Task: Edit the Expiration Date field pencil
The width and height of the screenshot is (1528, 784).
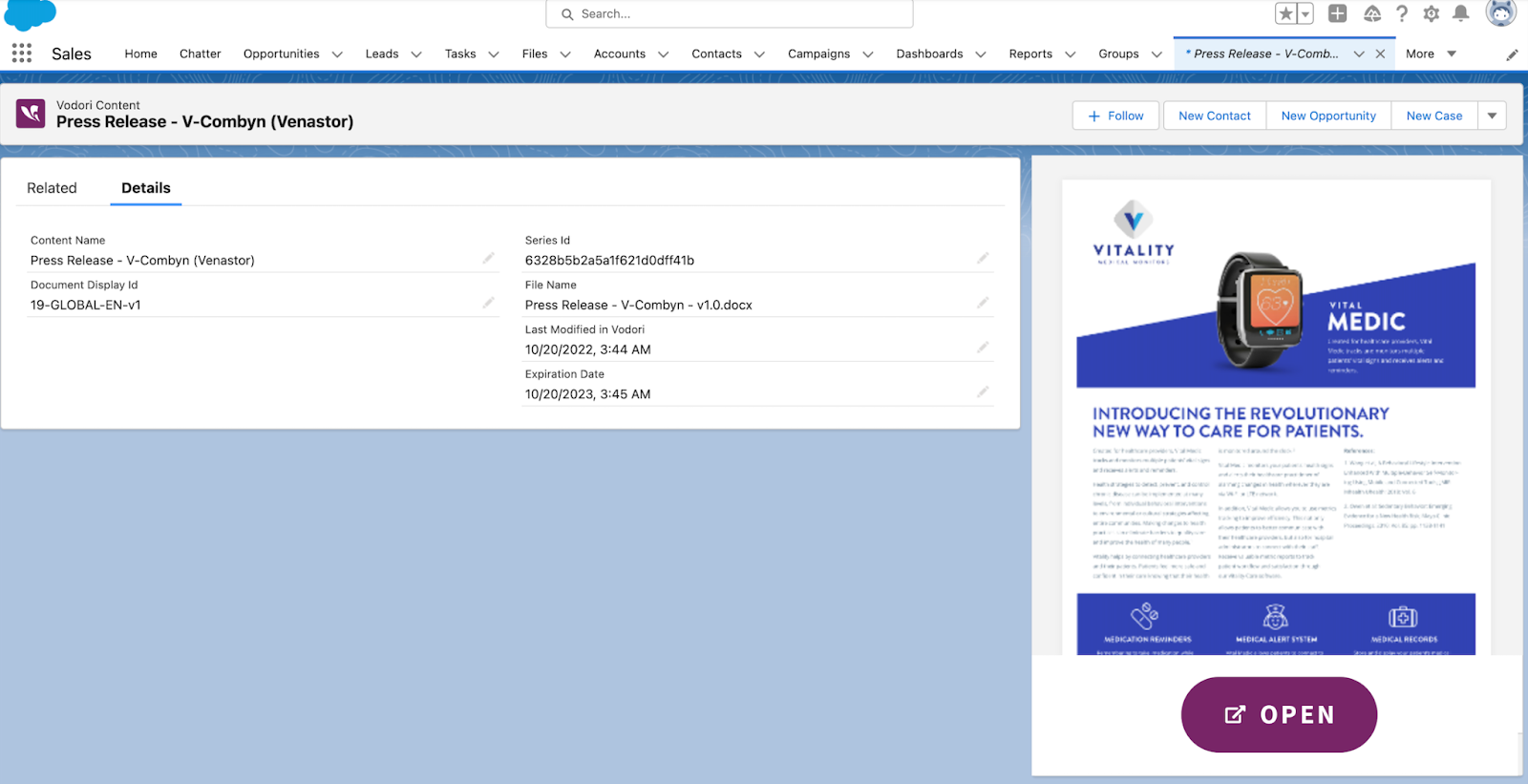Action: 983,392
